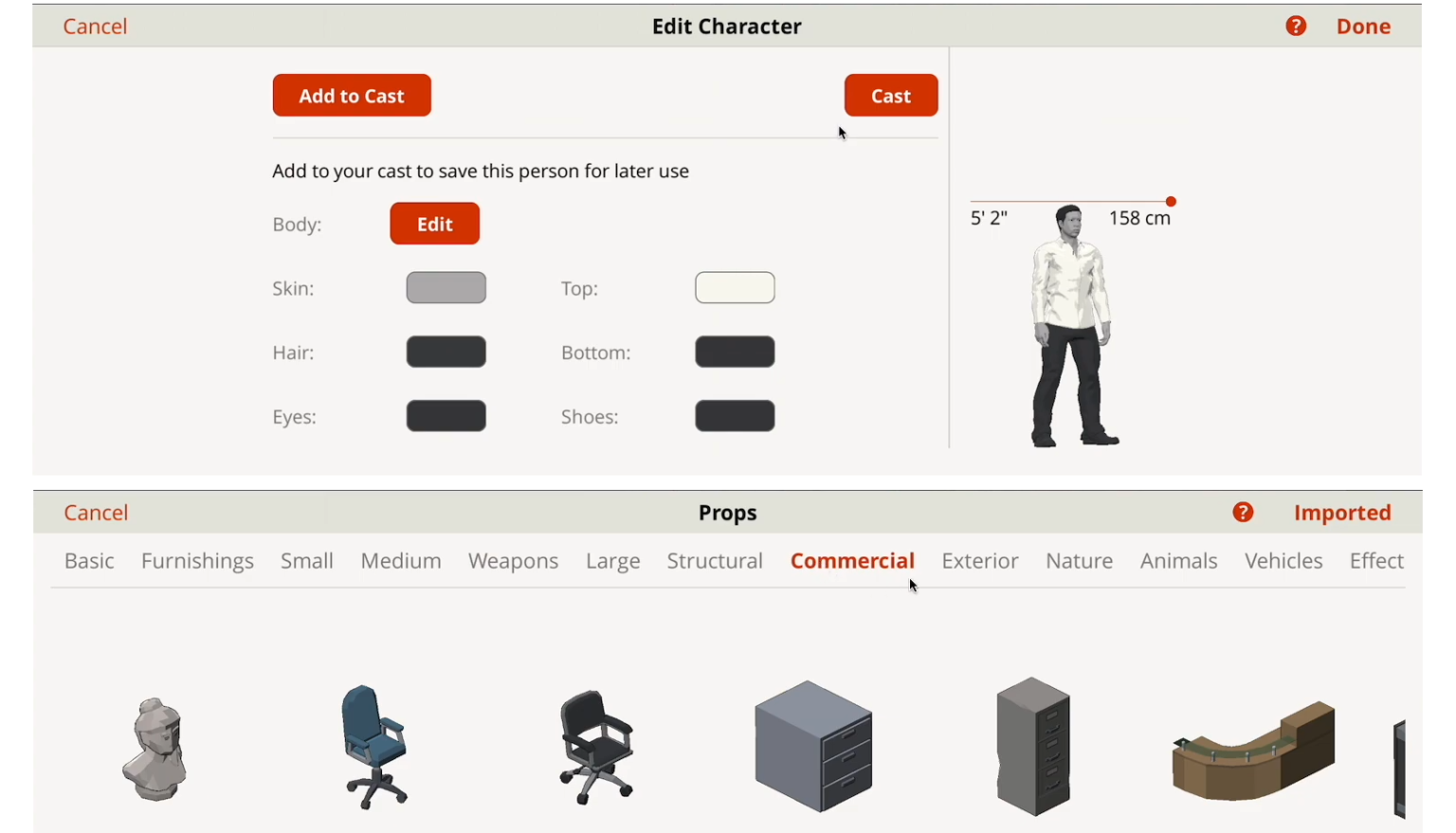
Task: Select the blue executive office chair prop
Action: coord(375,747)
